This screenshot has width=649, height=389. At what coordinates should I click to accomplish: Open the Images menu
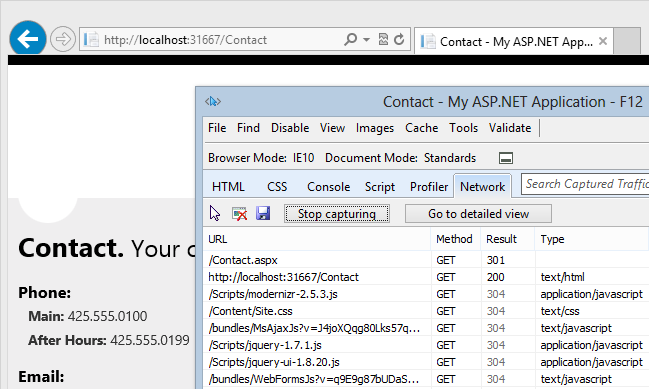coord(375,128)
